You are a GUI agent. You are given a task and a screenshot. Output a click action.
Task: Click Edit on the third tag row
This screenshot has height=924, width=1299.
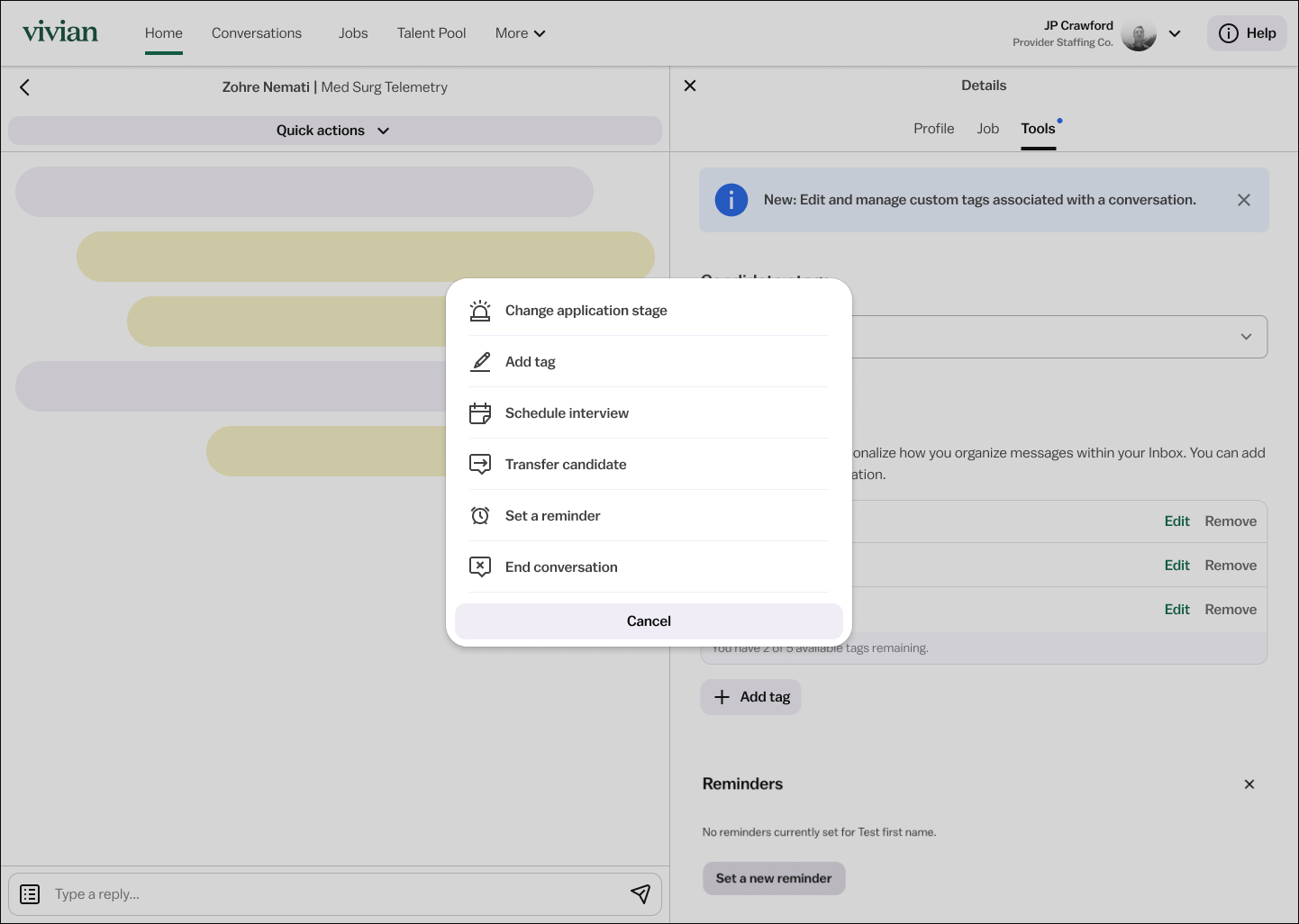coord(1176,610)
